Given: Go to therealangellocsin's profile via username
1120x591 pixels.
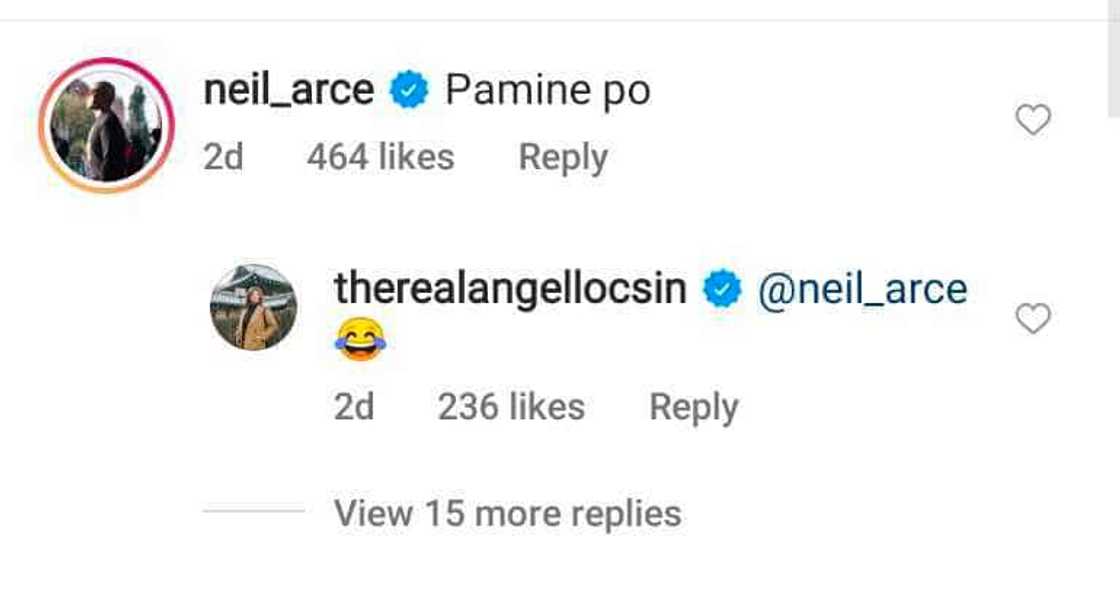Looking at the screenshot, I should [x=510, y=289].
